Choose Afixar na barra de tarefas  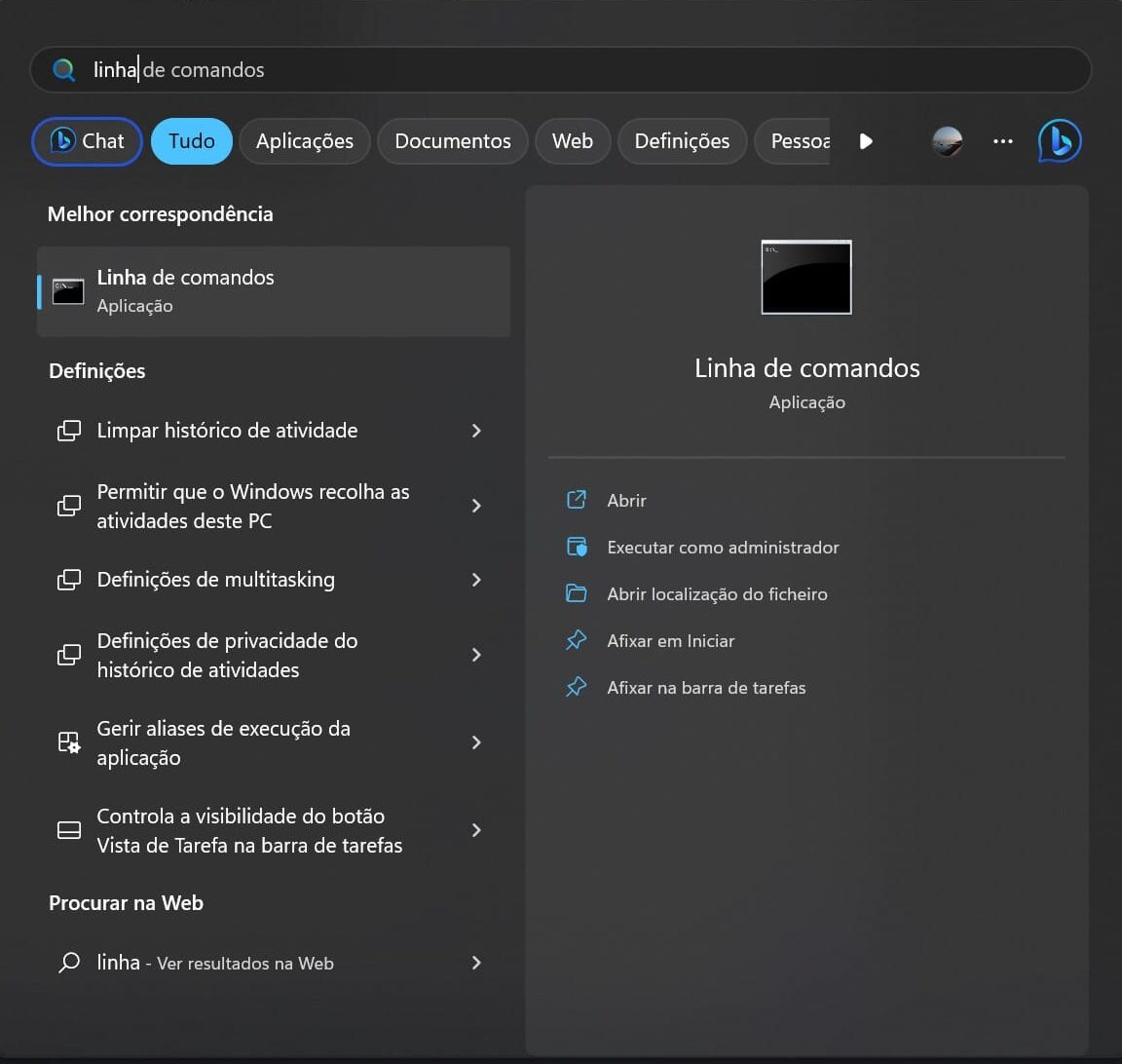(705, 688)
